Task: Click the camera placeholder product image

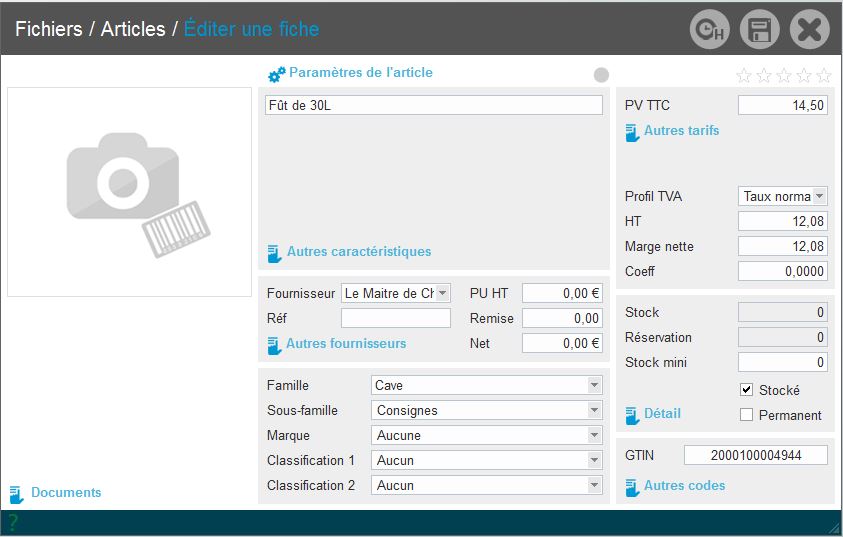Action: click(129, 192)
